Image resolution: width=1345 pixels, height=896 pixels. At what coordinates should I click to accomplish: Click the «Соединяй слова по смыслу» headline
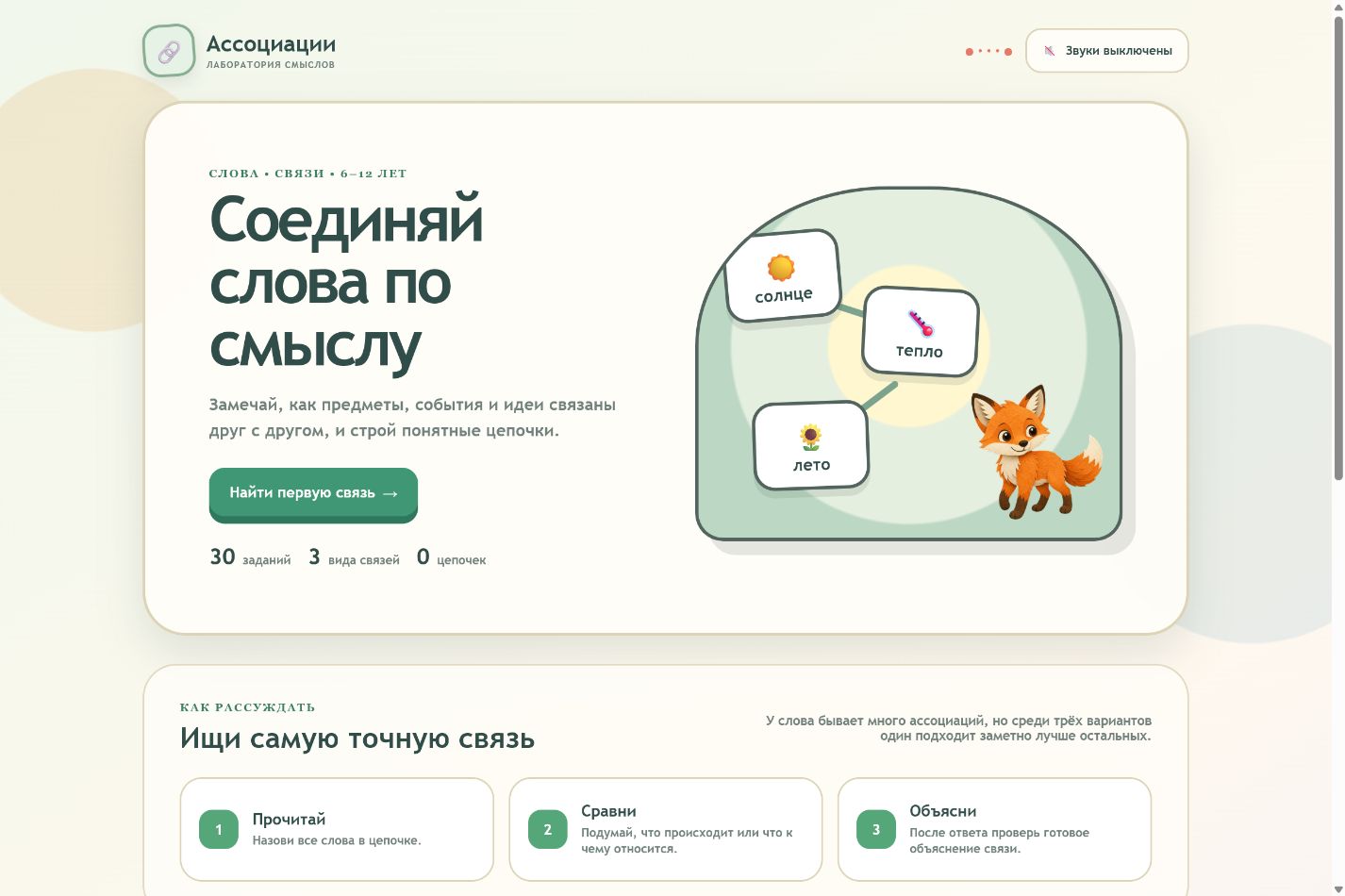347,283
